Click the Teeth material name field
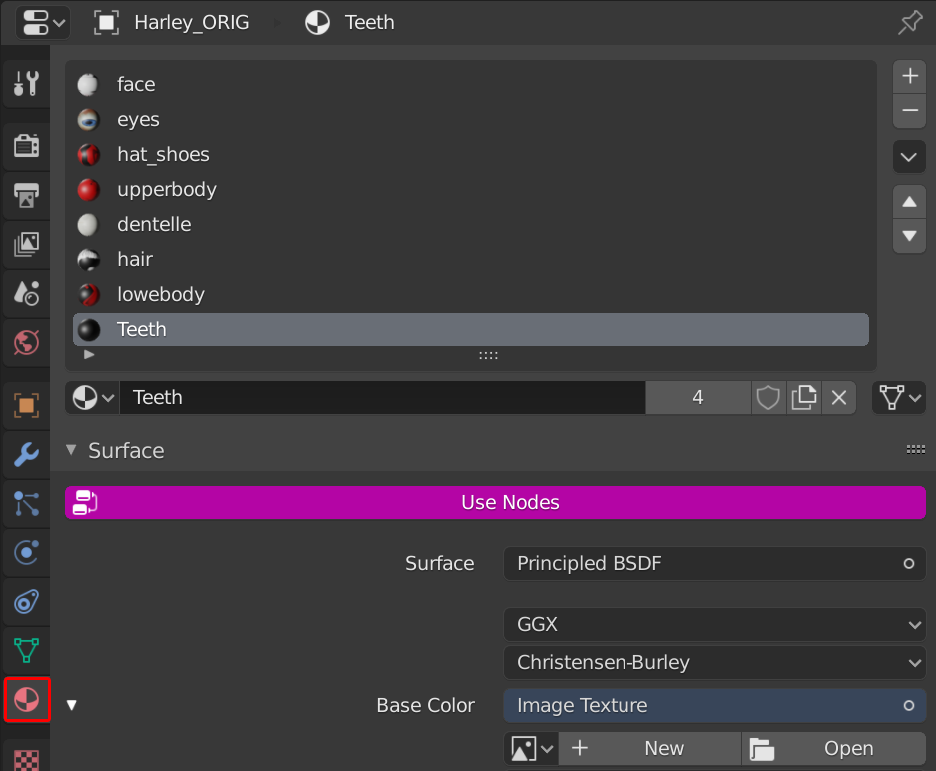Image resolution: width=936 pixels, height=771 pixels. 382,397
